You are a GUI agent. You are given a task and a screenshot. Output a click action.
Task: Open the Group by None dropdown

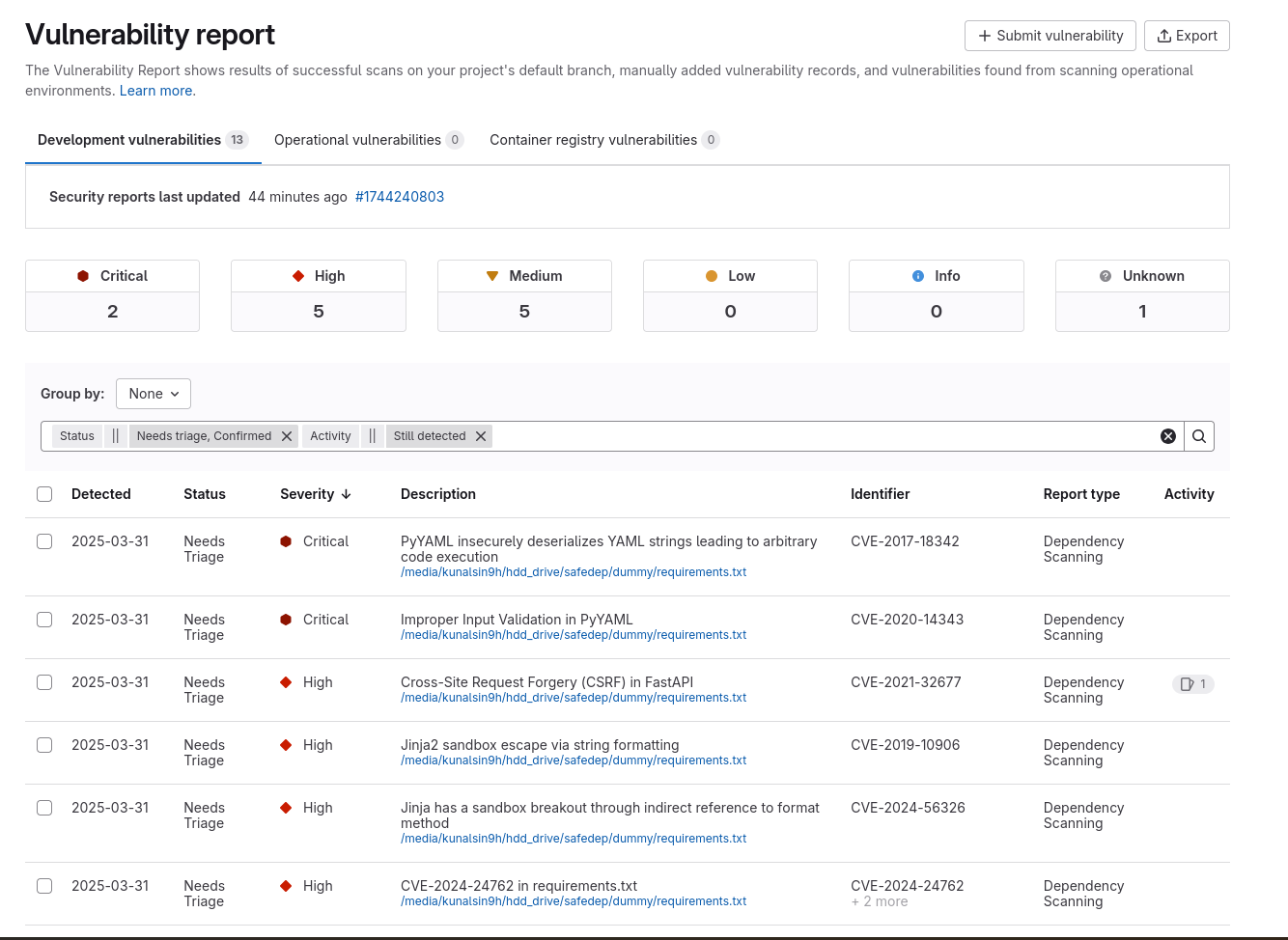pyautogui.click(x=153, y=394)
